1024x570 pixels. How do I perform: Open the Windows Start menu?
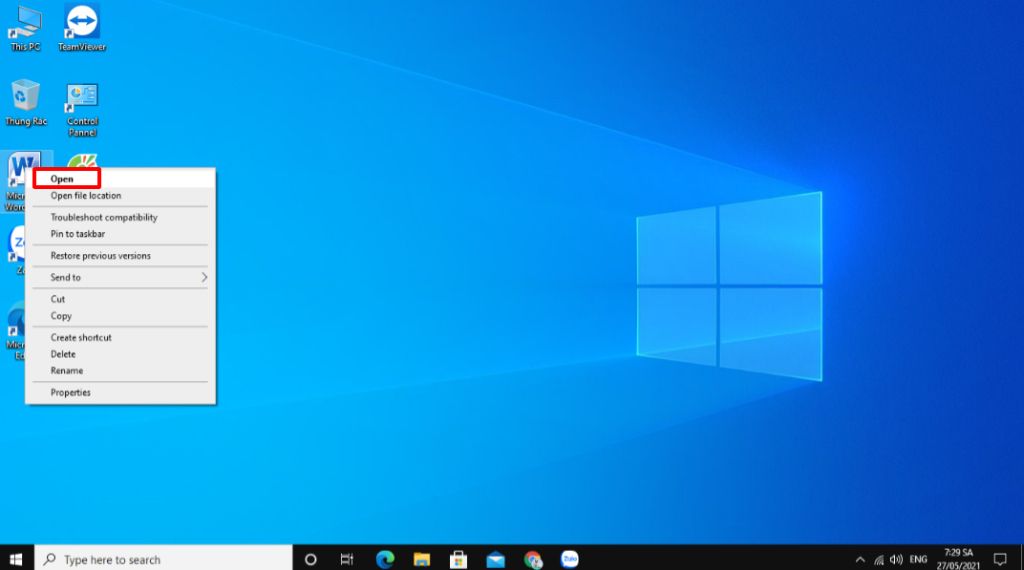coord(16,559)
